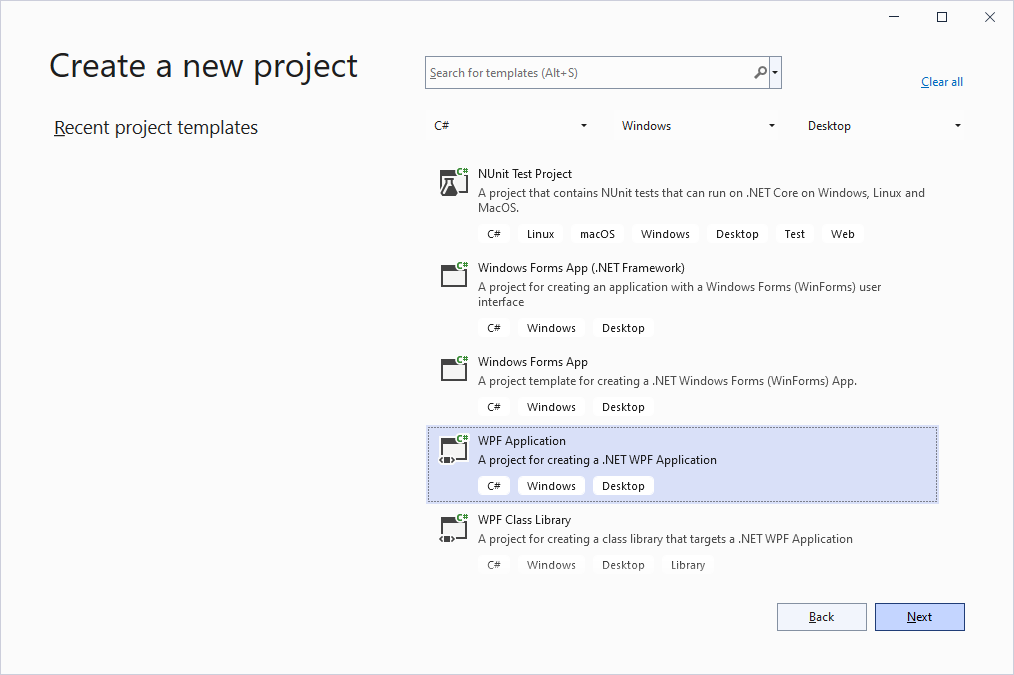Select Windows Forms App (.NET Framework) title
This screenshot has height=675, width=1014.
tap(581, 268)
